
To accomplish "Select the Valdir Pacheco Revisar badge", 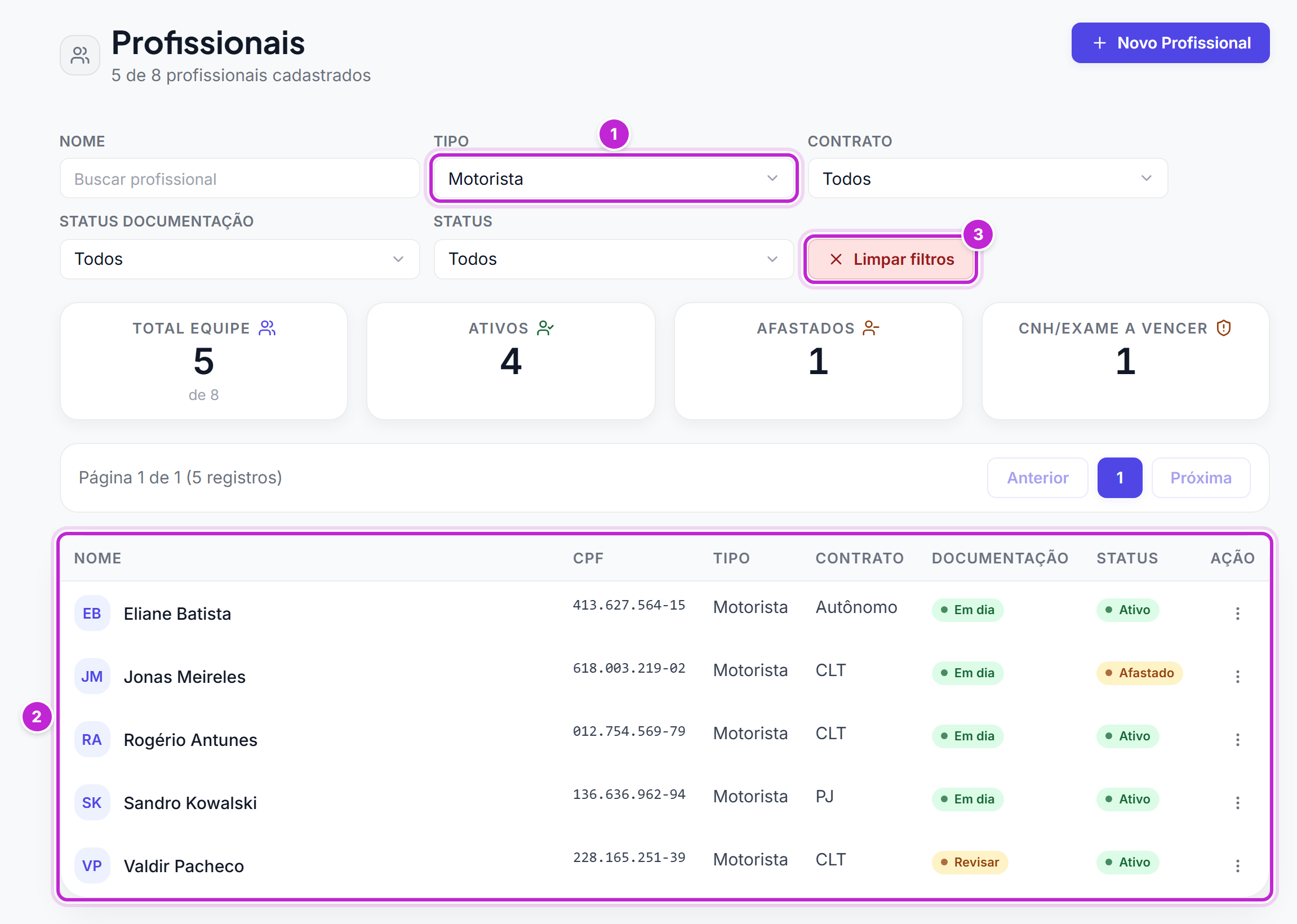I will click(x=969, y=863).
